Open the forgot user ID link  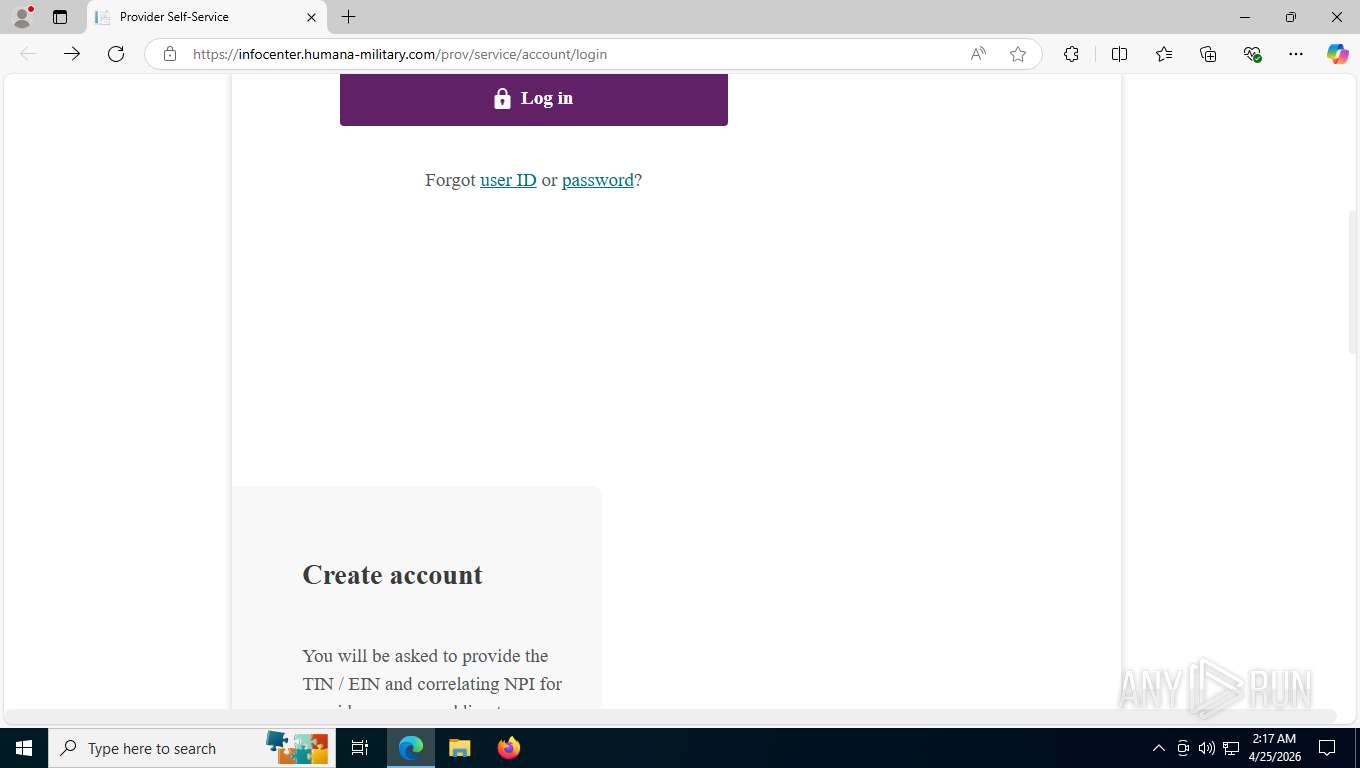(x=508, y=180)
